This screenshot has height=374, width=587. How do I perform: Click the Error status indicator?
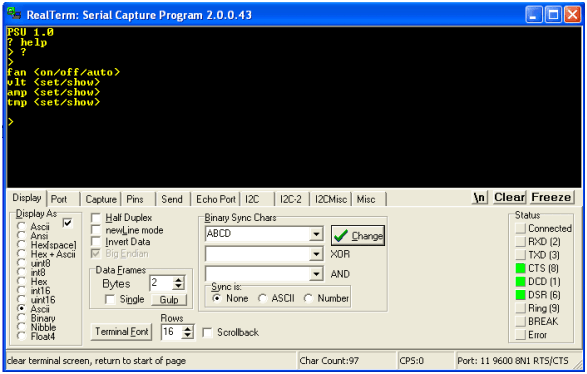[520, 335]
